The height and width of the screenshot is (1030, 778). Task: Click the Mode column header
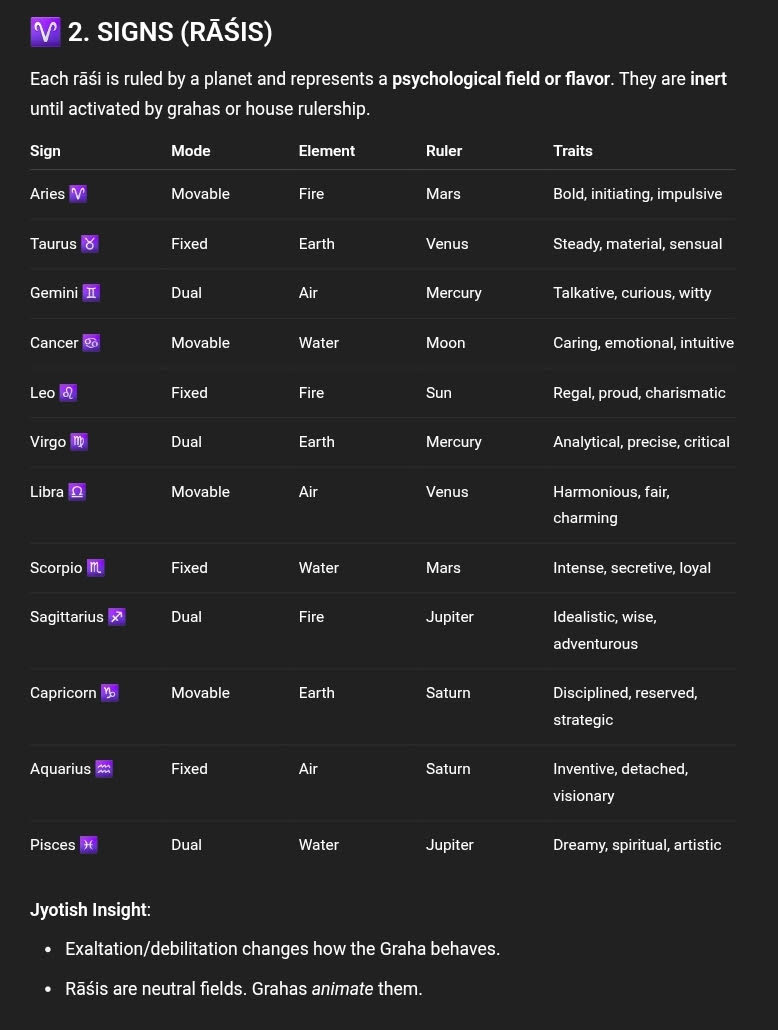(x=190, y=151)
